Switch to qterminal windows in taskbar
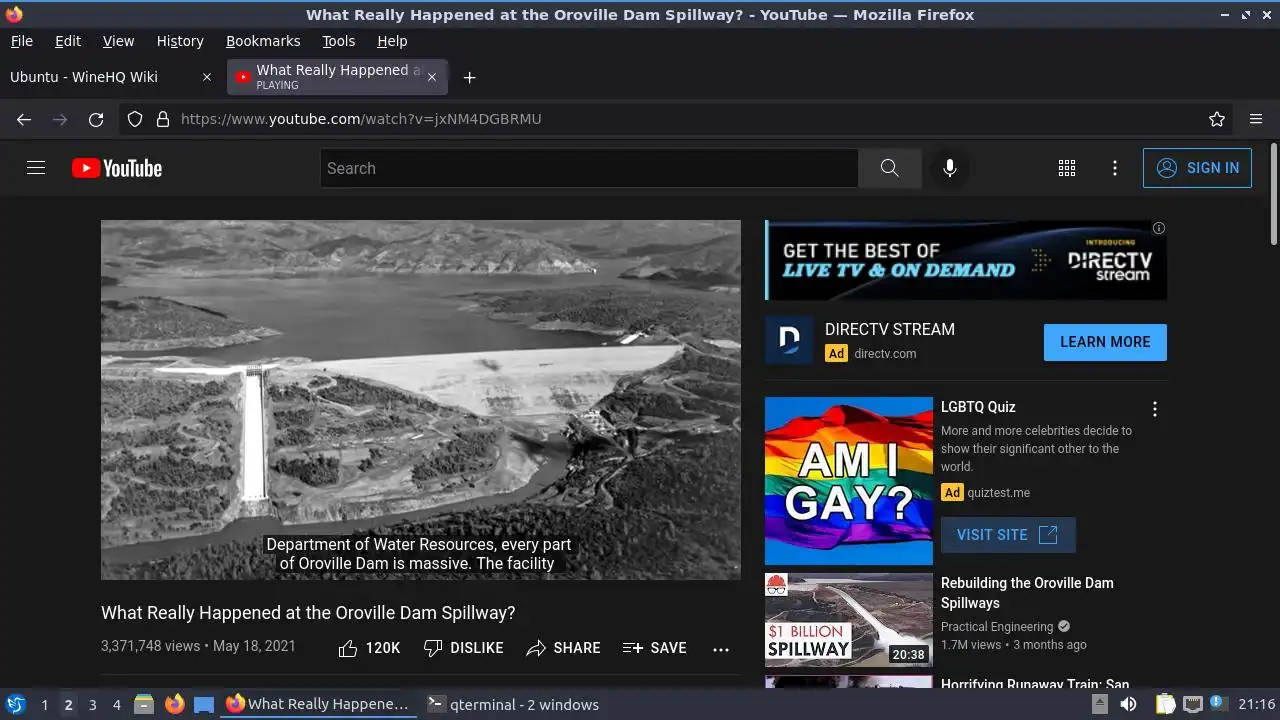Screen dimensions: 1280x720 point(513,704)
